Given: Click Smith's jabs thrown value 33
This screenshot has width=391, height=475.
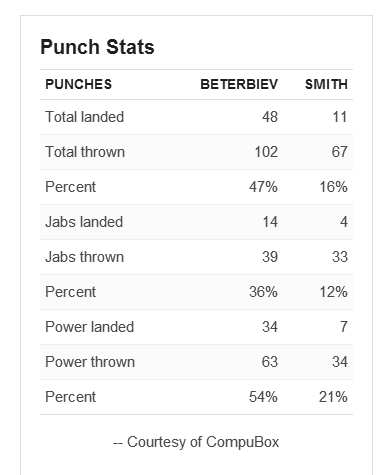Looking at the screenshot, I should click(x=340, y=257).
